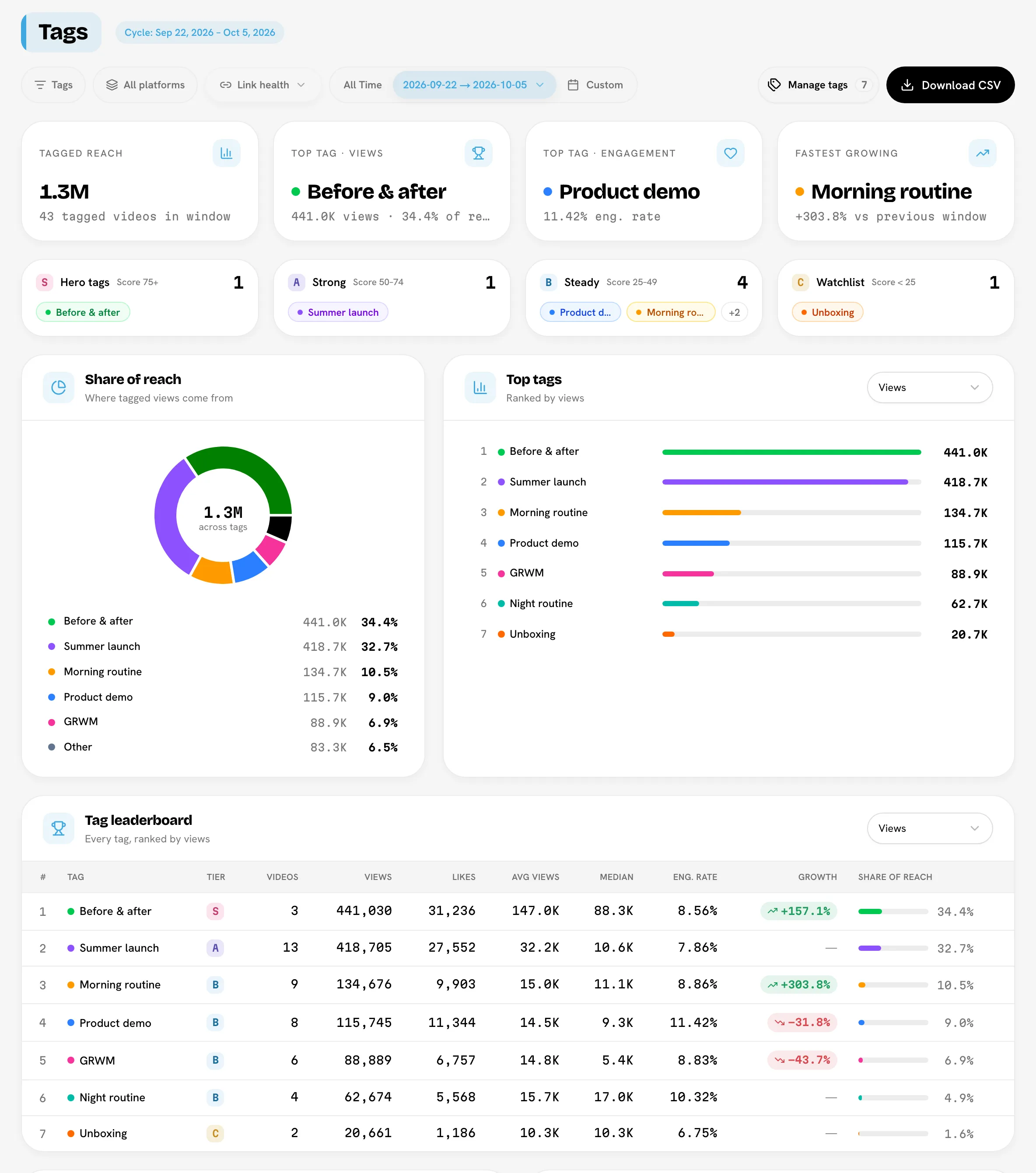Click the layers icon in All platforms

click(x=112, y=85)
